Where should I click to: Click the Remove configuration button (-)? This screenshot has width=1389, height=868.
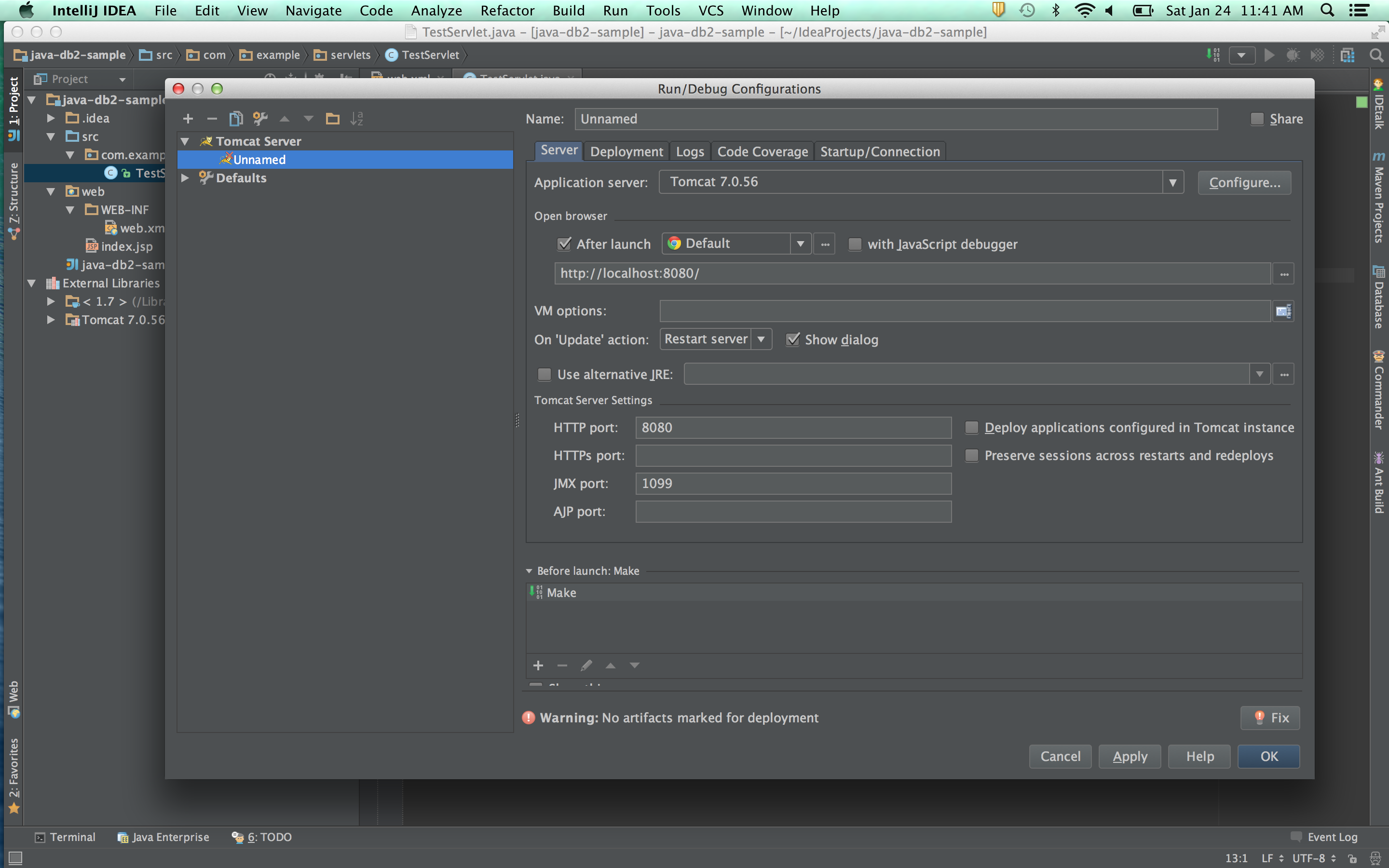(211, 117)
